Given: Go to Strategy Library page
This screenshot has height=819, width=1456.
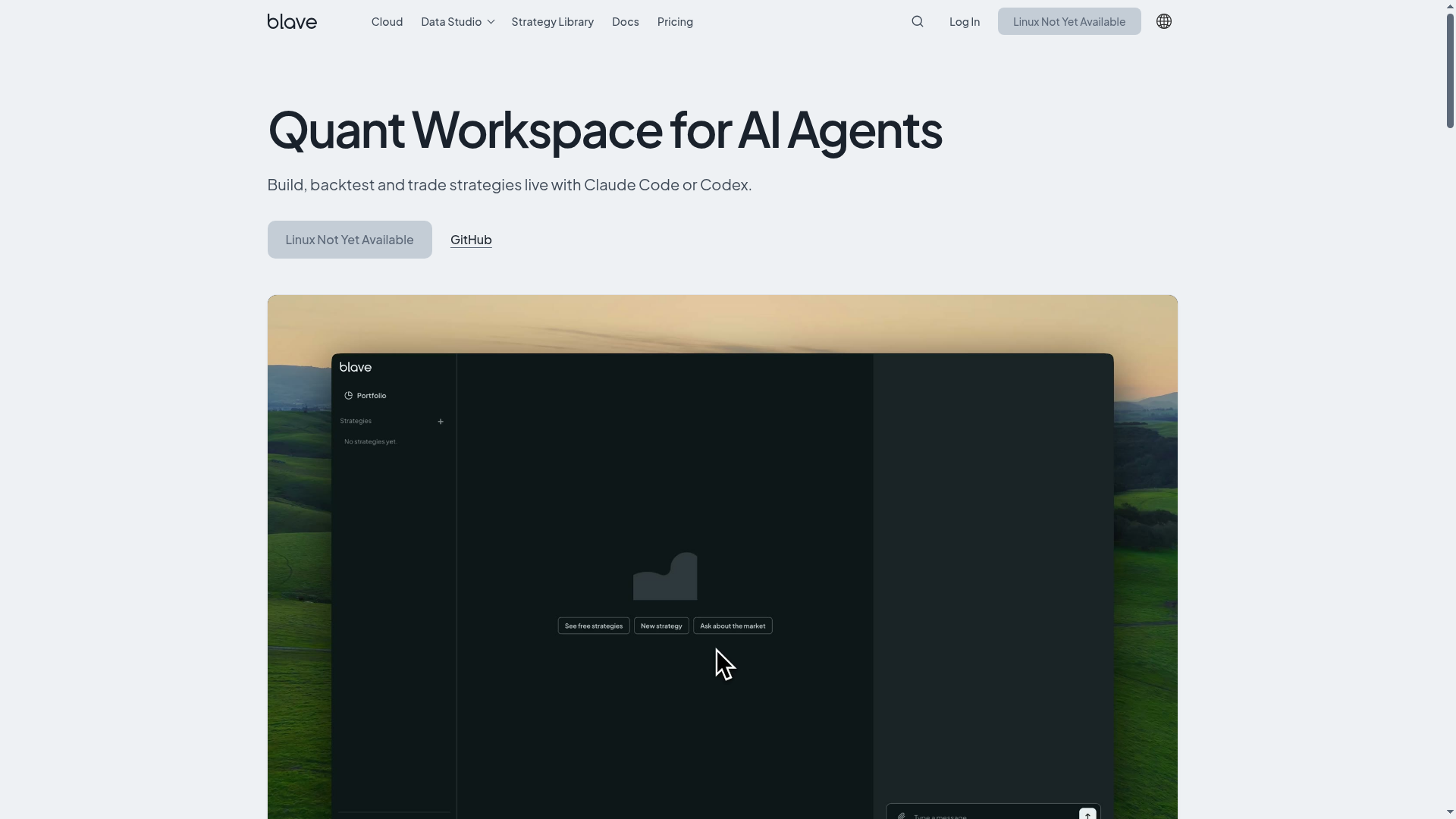Looking at the screenshot, I should [552, 21].
